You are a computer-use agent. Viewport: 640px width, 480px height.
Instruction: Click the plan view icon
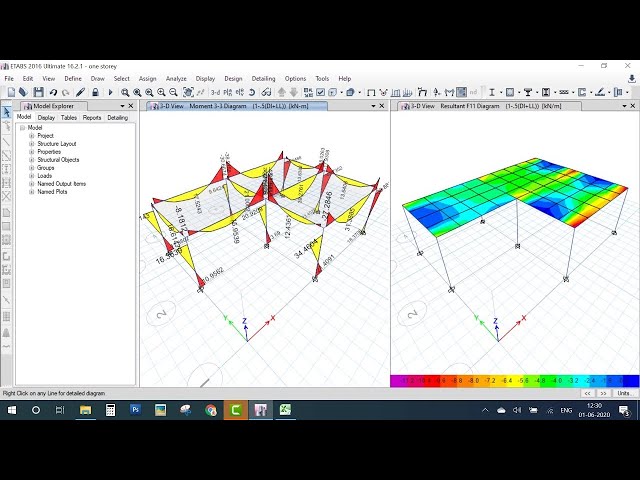[x=228, y=93]
